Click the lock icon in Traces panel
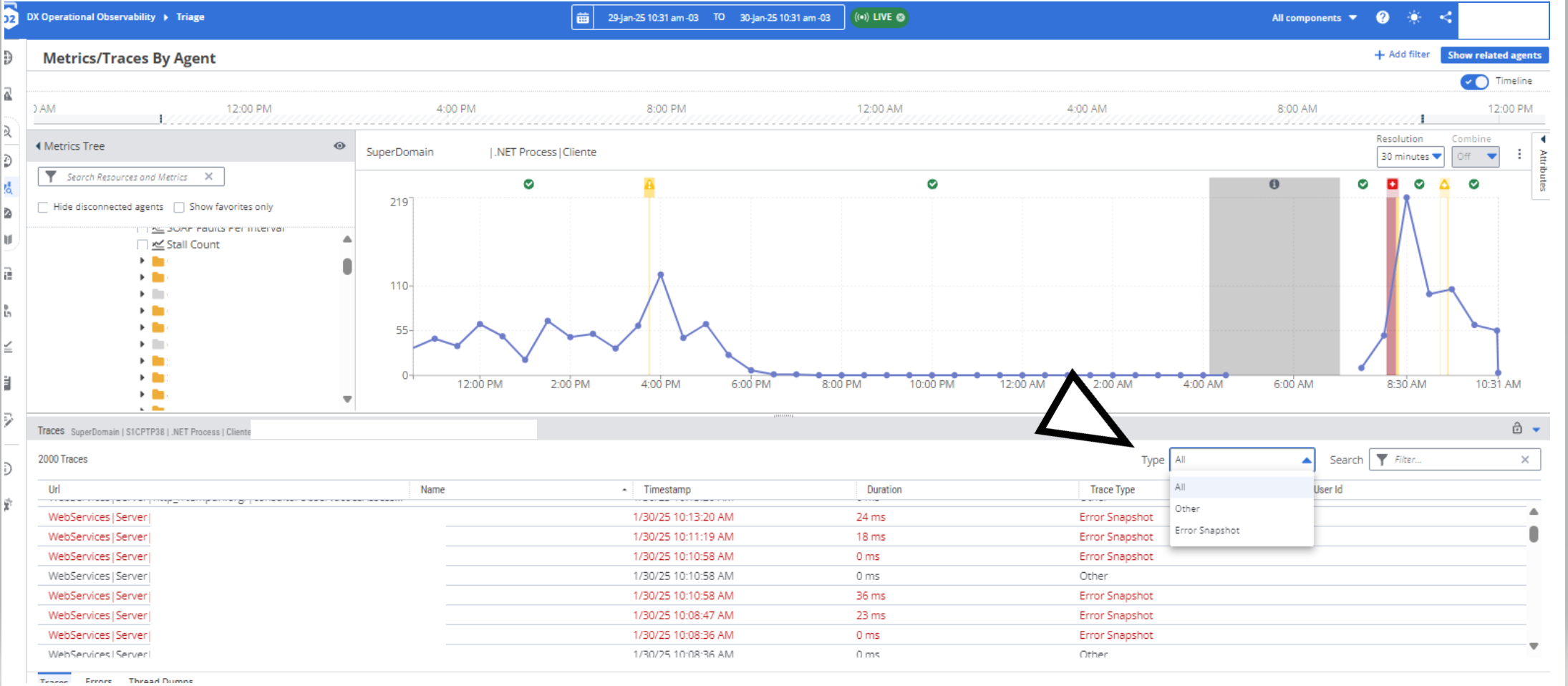This screenshot has height=686, width=1568. click(x=1516, y=428)
